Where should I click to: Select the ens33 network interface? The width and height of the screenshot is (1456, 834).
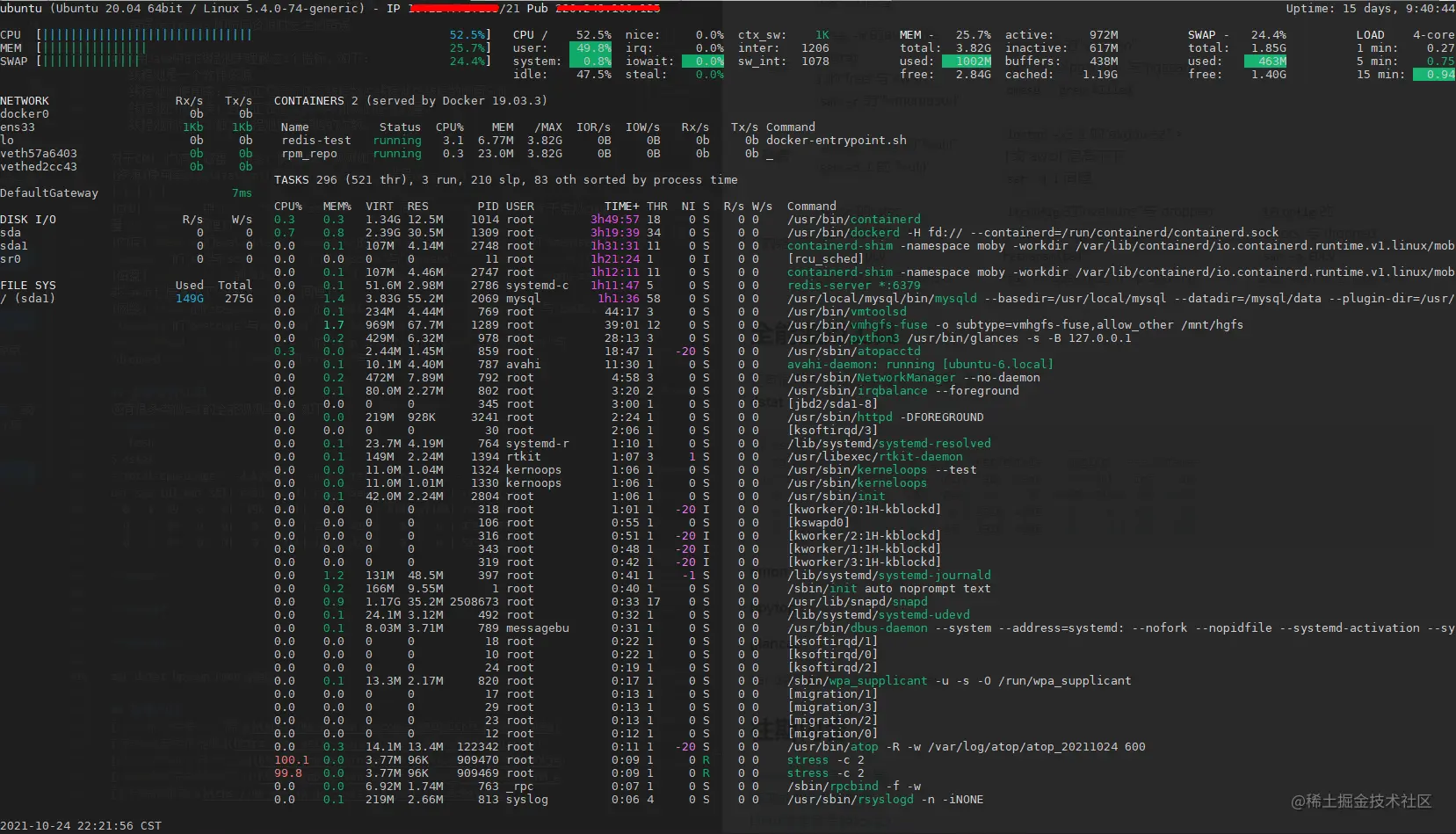click(18, 127)
